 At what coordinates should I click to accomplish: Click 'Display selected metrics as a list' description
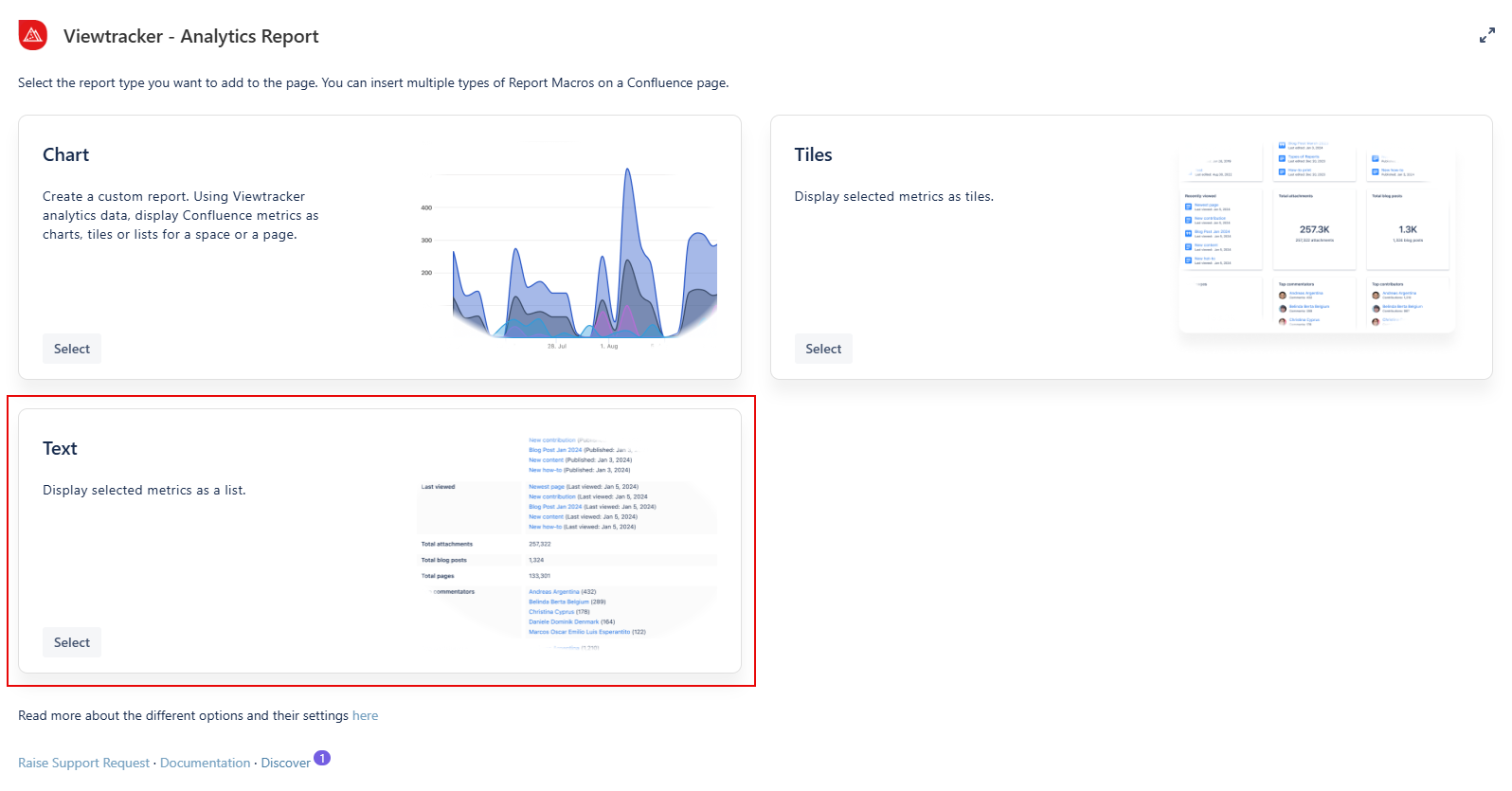[144, 490]
